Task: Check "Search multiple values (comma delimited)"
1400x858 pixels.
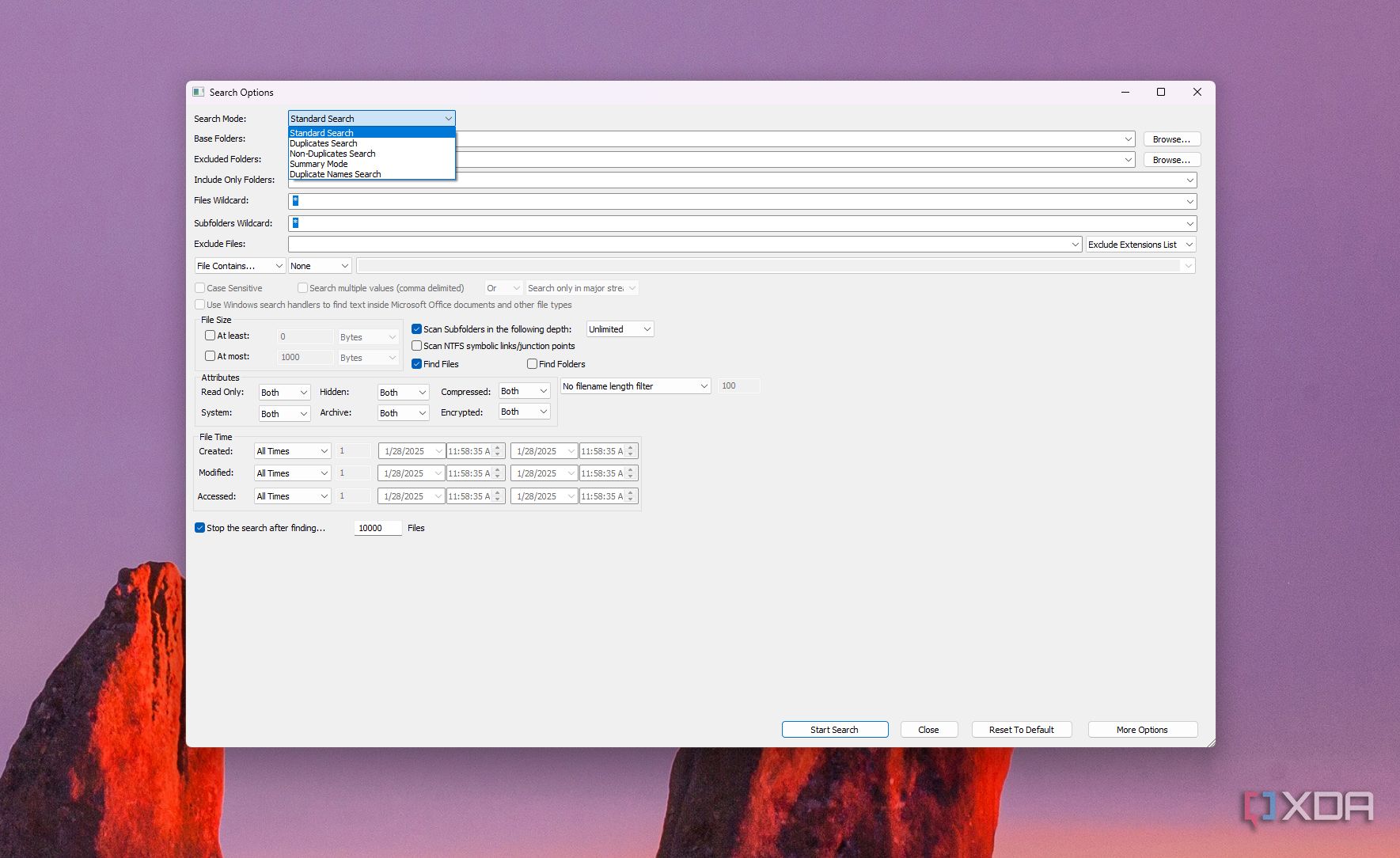Action: tap(303, 287)
